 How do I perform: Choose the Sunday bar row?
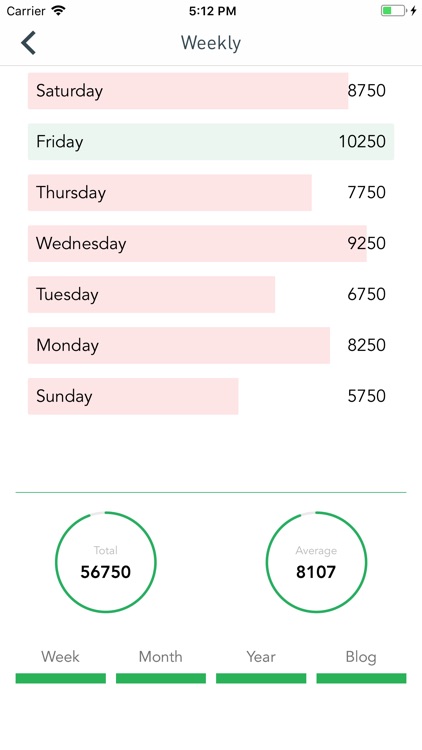pos(211,396)
